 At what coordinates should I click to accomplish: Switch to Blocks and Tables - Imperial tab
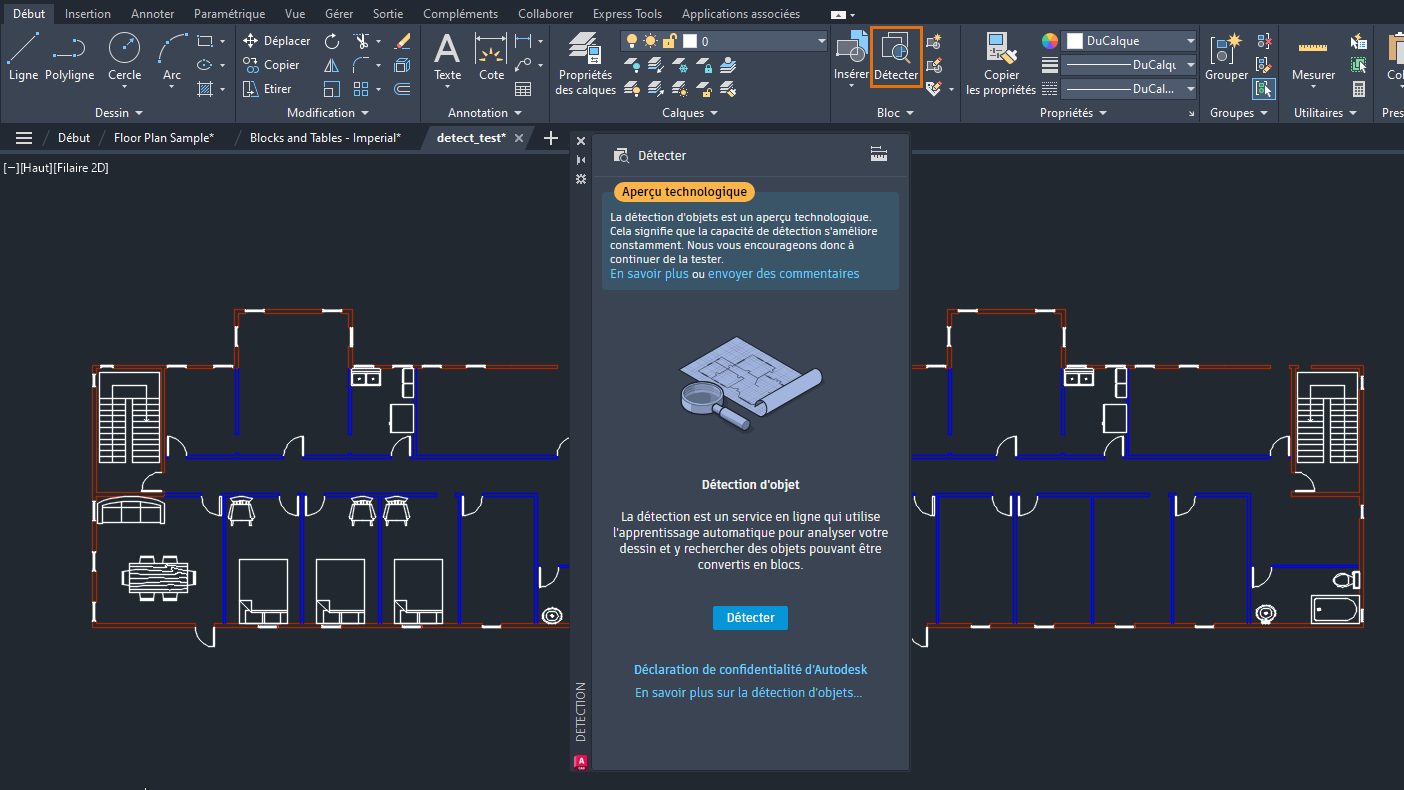325,138
